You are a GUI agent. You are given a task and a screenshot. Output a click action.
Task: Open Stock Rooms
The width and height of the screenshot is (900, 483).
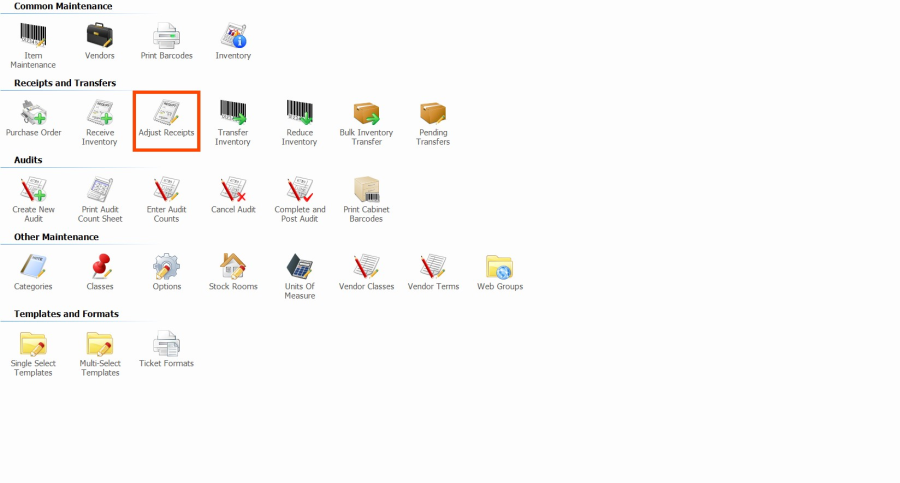click(x=233, y=267)
